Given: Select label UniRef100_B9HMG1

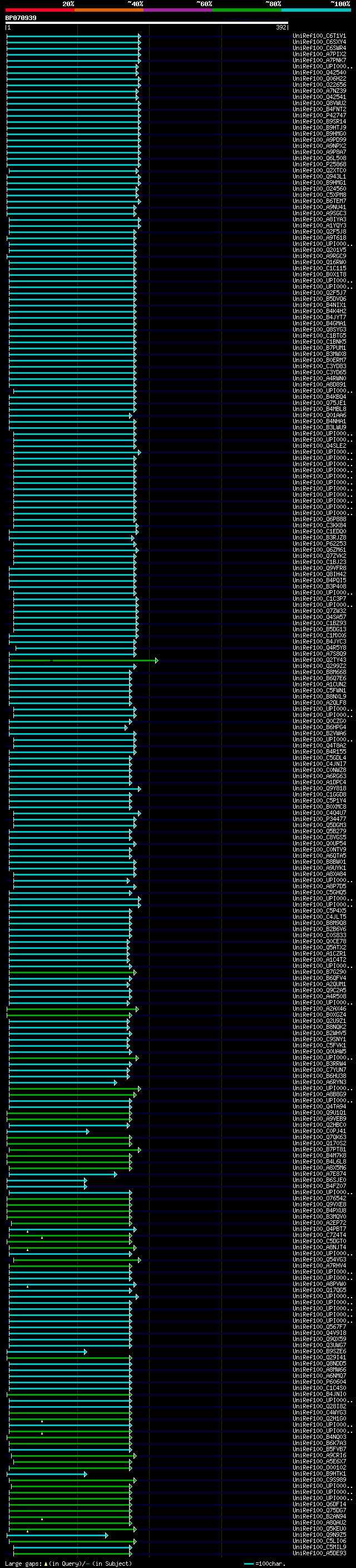Looking at the screenshot, I should click(x=319, y=182).
